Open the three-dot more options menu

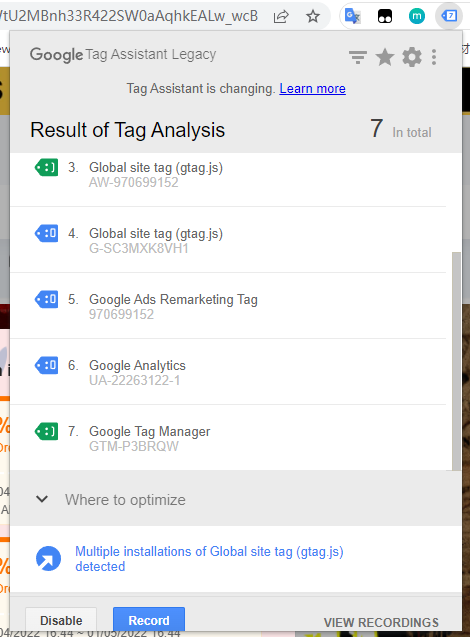coord(434,57)
